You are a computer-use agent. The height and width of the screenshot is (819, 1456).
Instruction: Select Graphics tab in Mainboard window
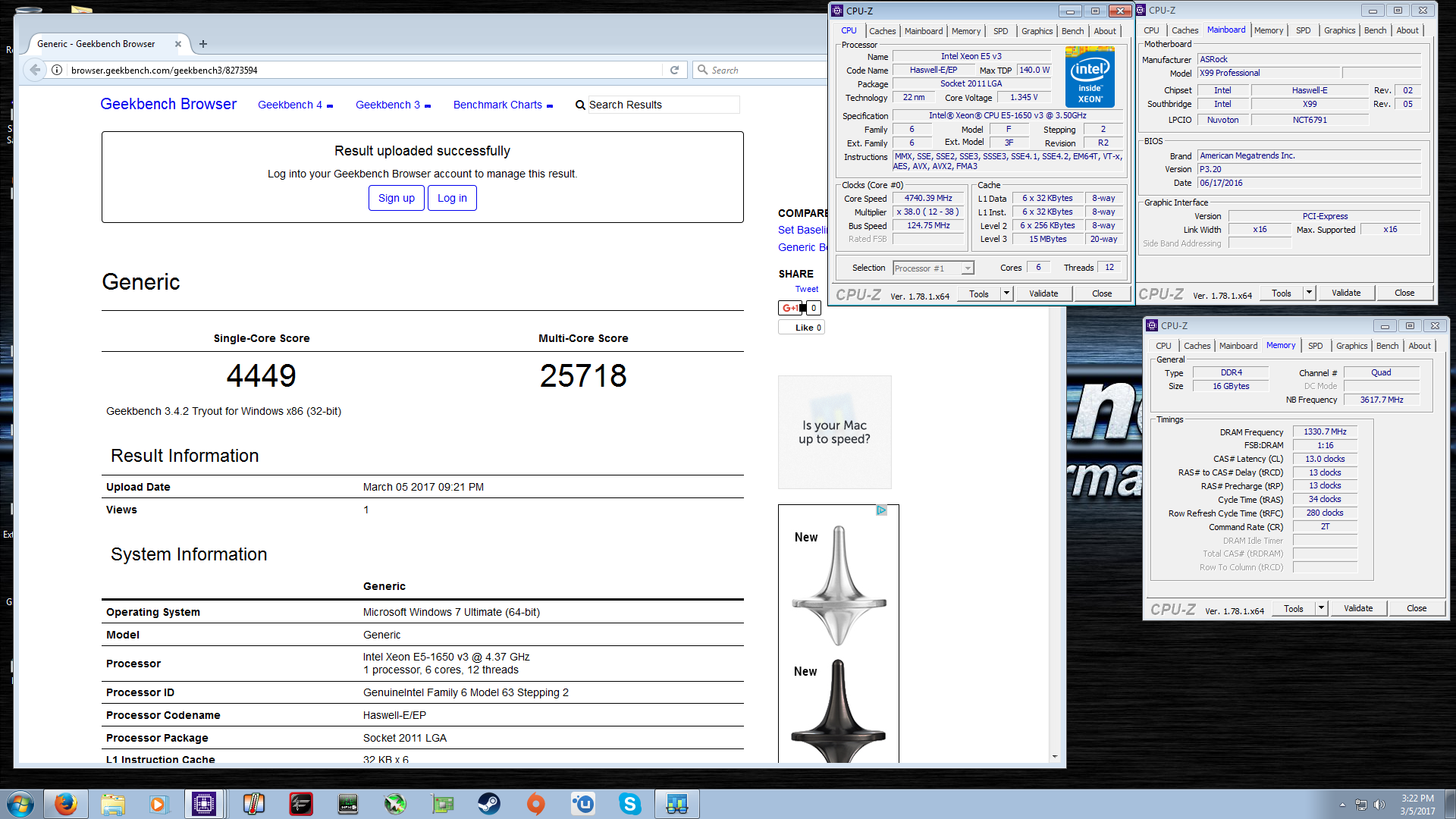point(1339,30)
